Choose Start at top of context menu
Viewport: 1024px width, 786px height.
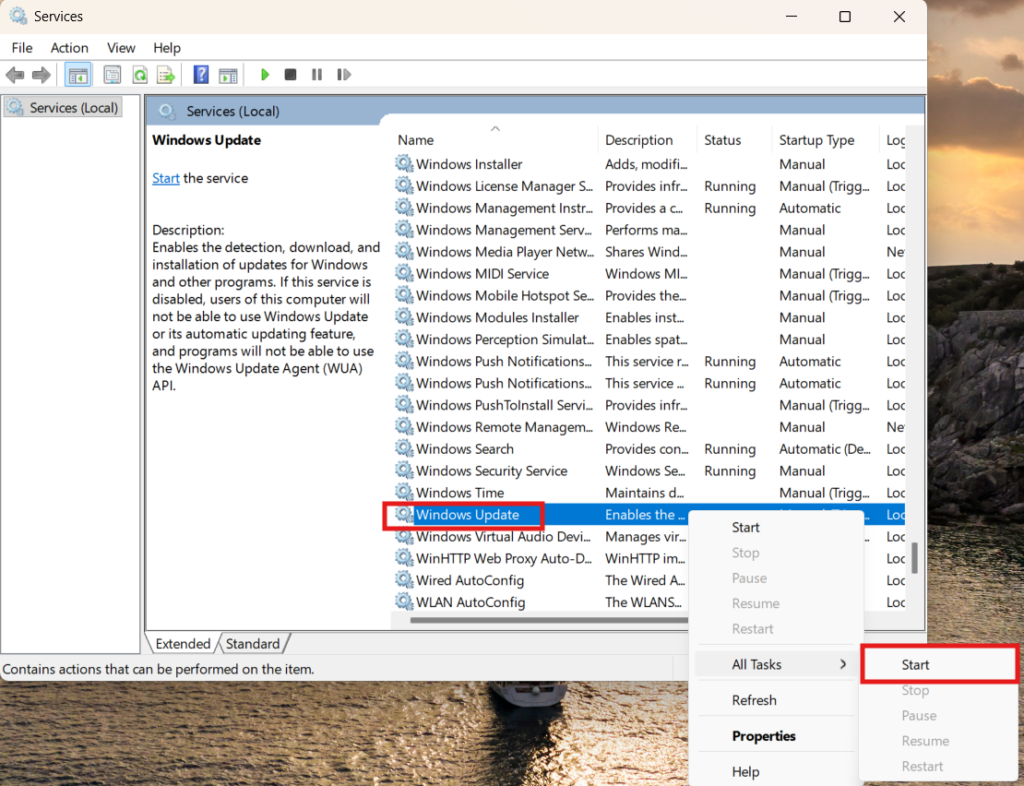pyautogui.click(x=776, y=527)
